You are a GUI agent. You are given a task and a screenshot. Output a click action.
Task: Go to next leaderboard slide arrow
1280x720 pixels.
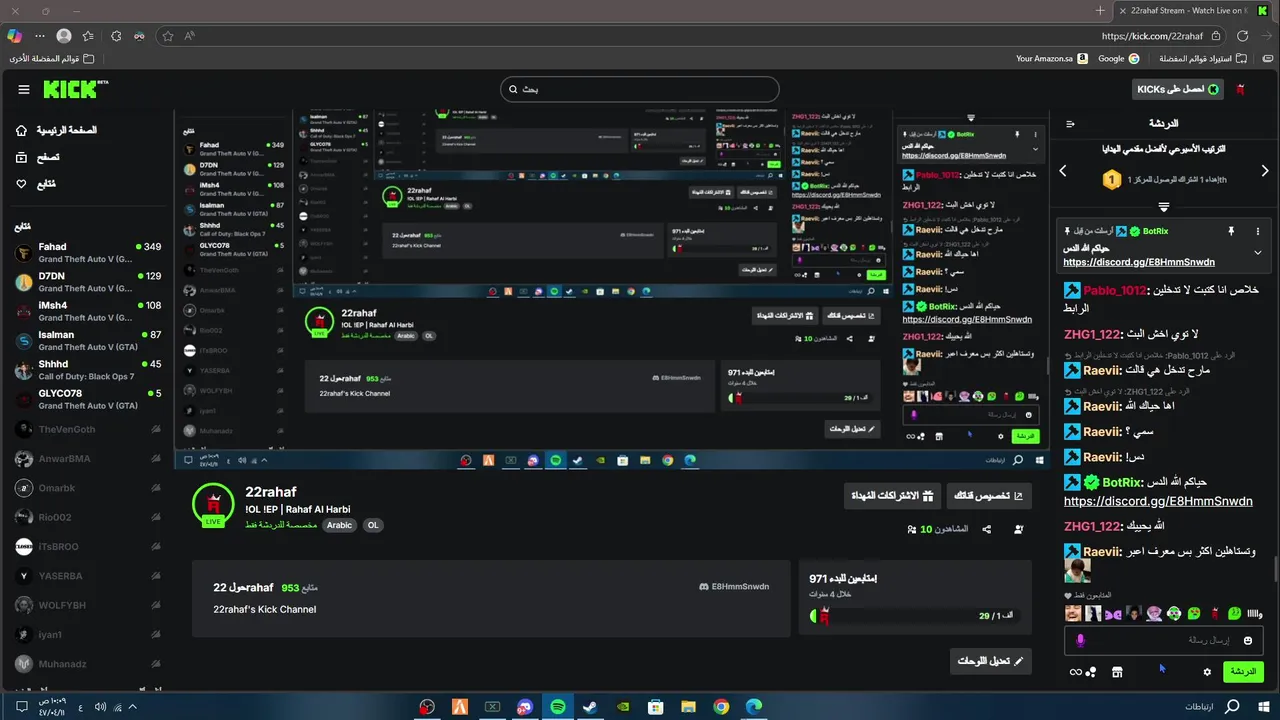pos(1265,171)
